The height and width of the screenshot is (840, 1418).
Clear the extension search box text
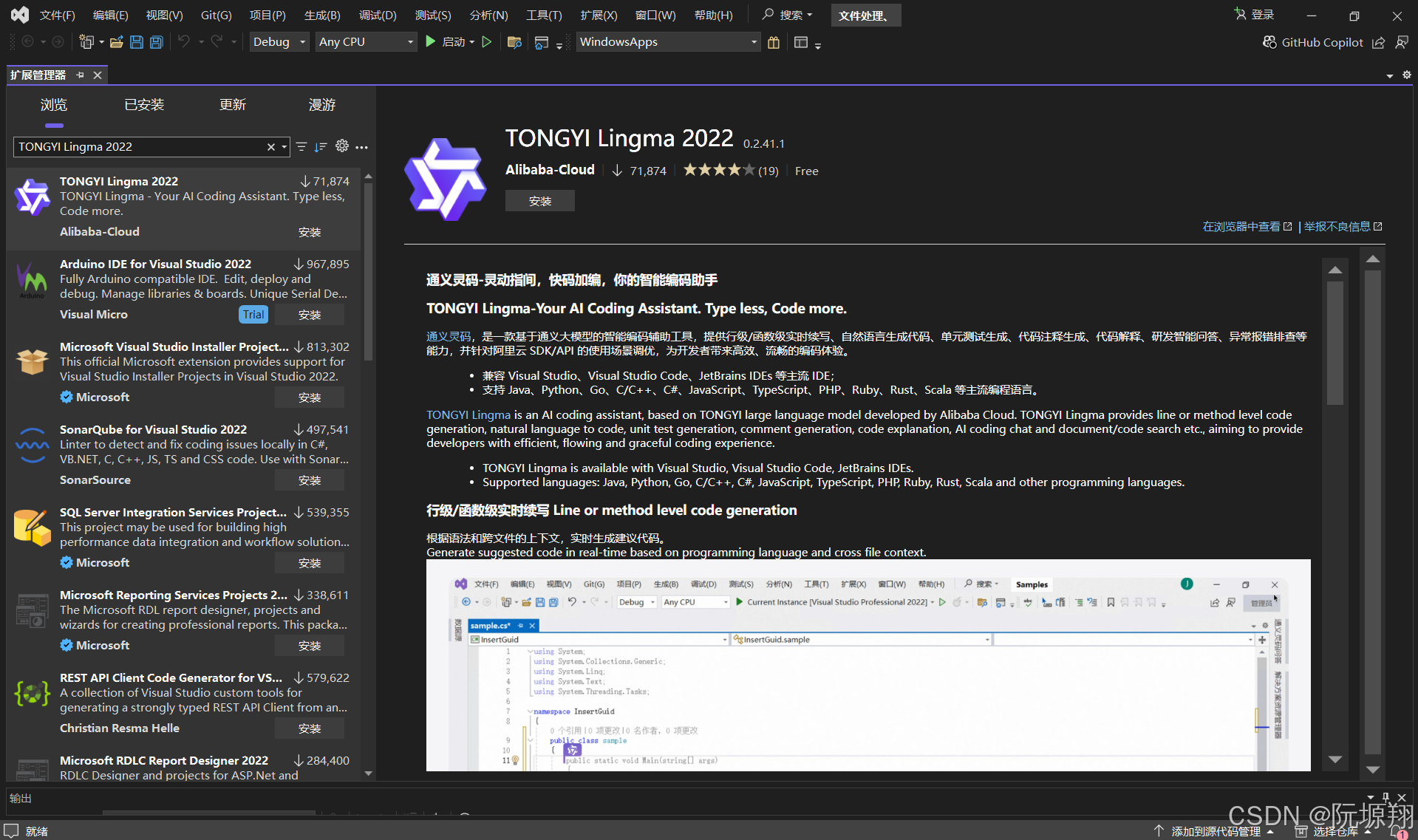271,147
